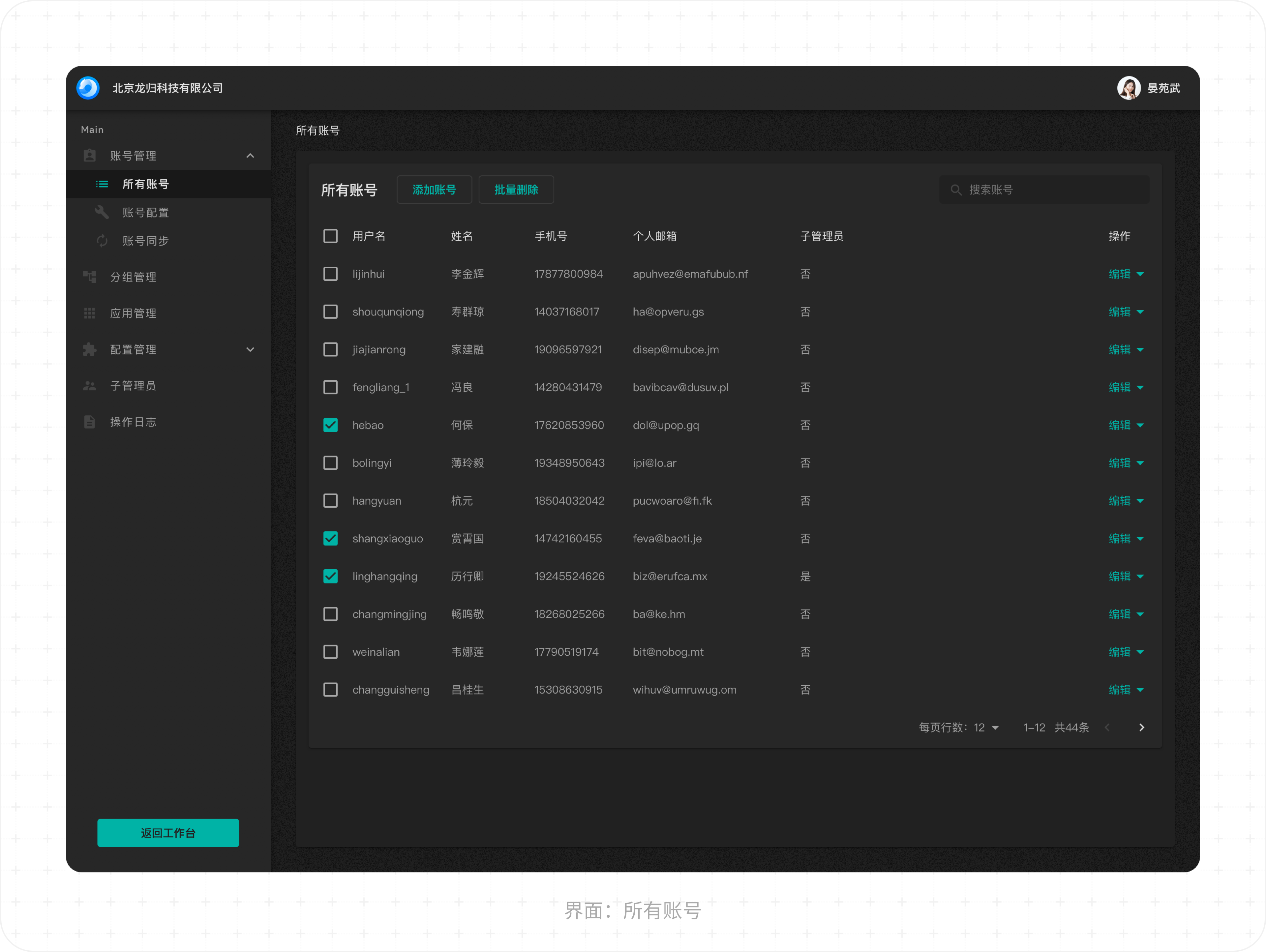Uncheck the hebao row checkbox
The width and height of the screenshot is (1266, 952).
point(330,425)
